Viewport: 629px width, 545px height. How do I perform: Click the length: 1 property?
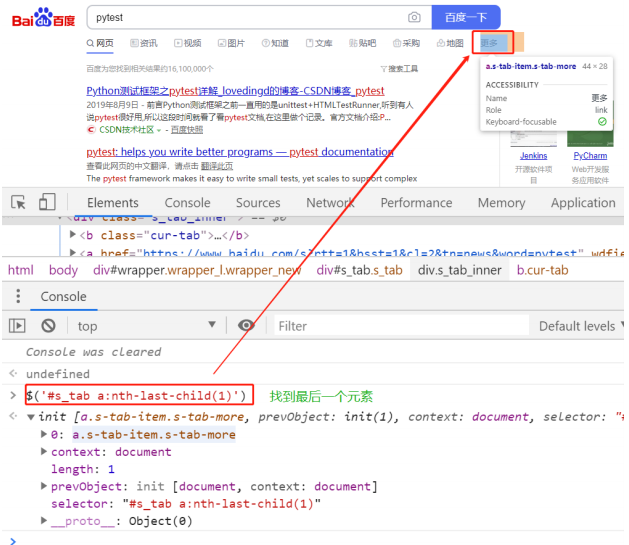83,469
